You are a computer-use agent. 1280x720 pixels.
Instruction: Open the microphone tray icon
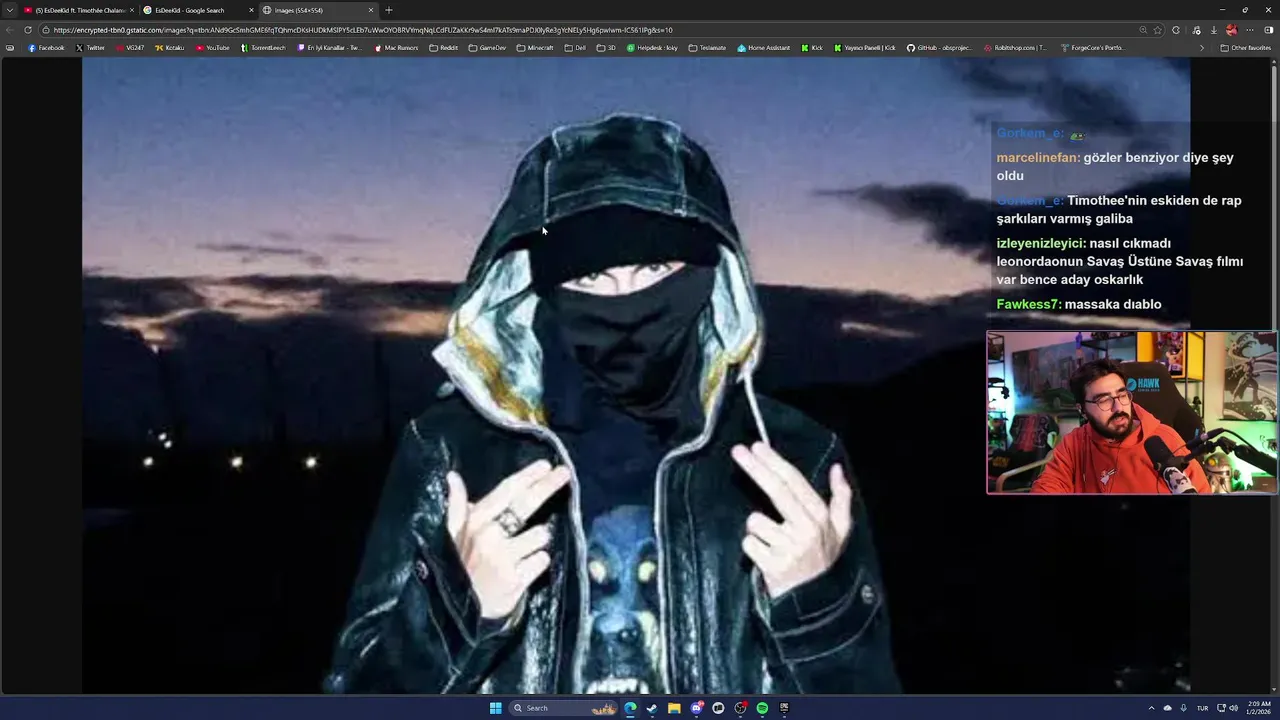pos(1183,708)
